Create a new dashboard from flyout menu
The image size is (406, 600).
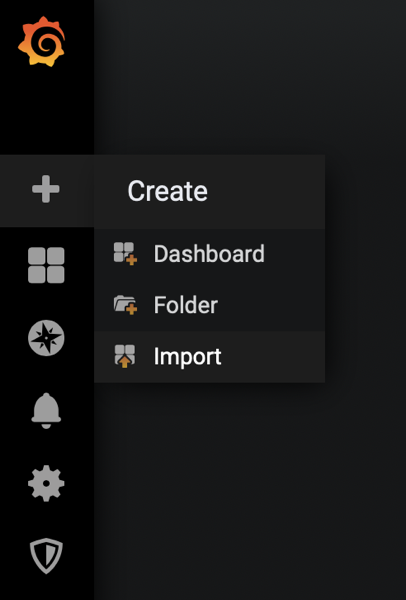[x=209, y=254]
